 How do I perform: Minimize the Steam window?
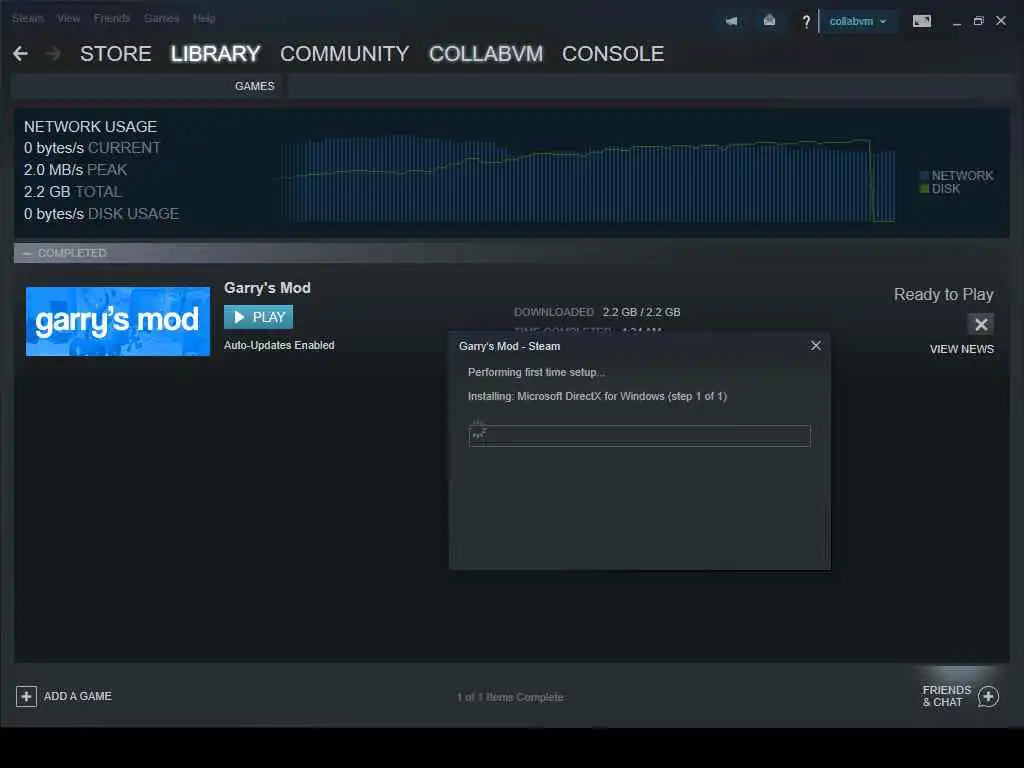pos(957,22)
